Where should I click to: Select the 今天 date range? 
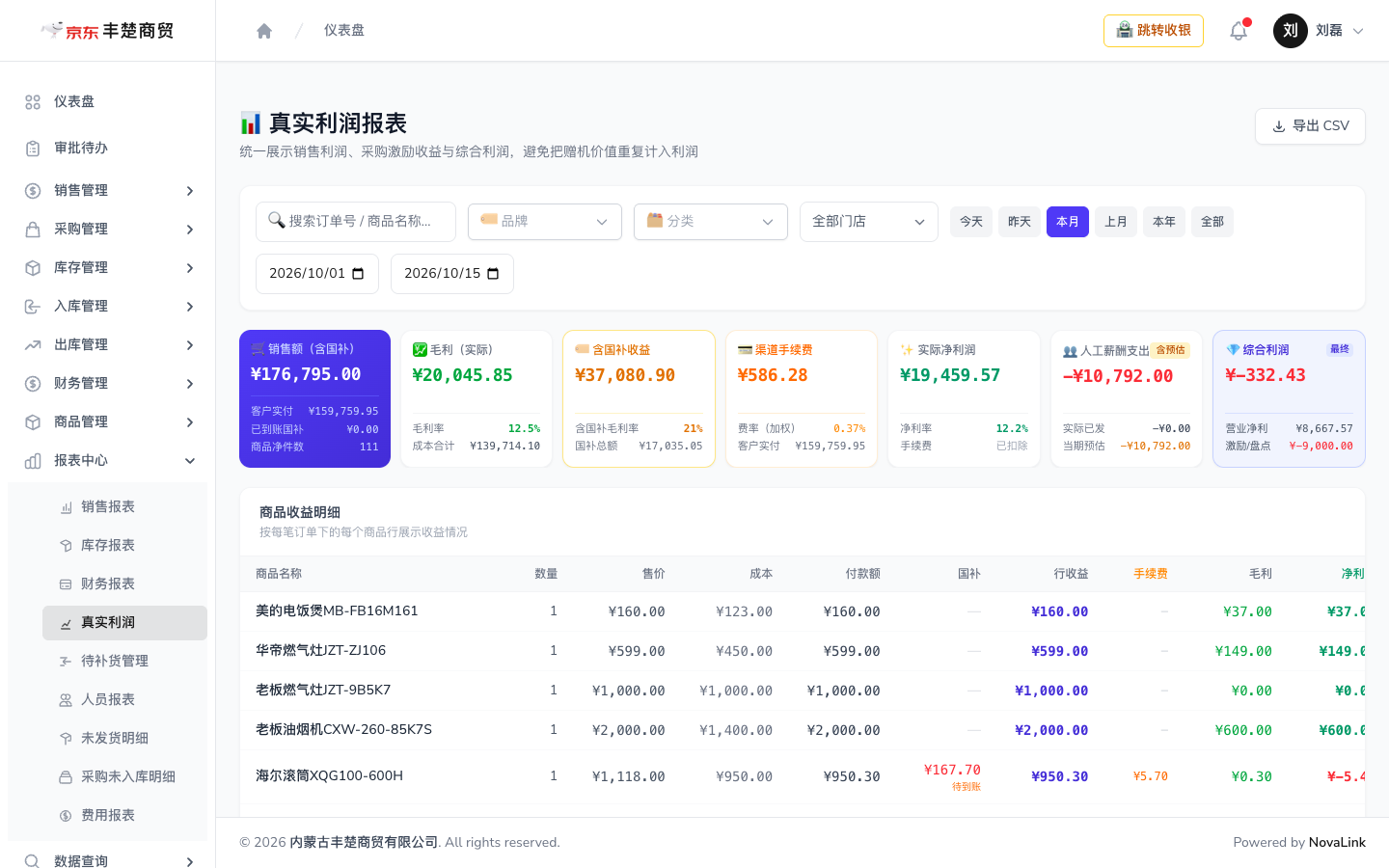[x=971, y=222]
